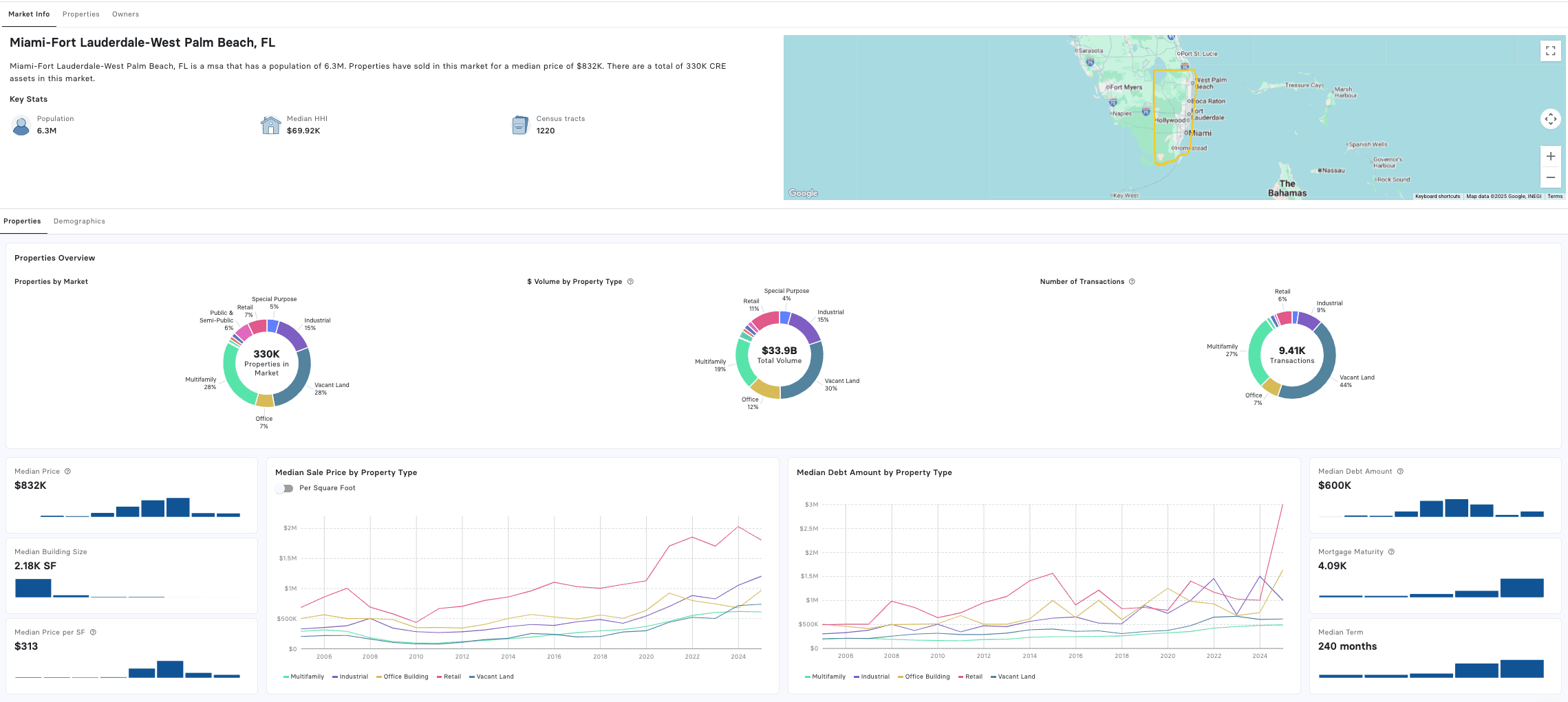This screenshot has height=702, width=1568.
Task: Switch to the Demographics tab
Action: (79, 221)
